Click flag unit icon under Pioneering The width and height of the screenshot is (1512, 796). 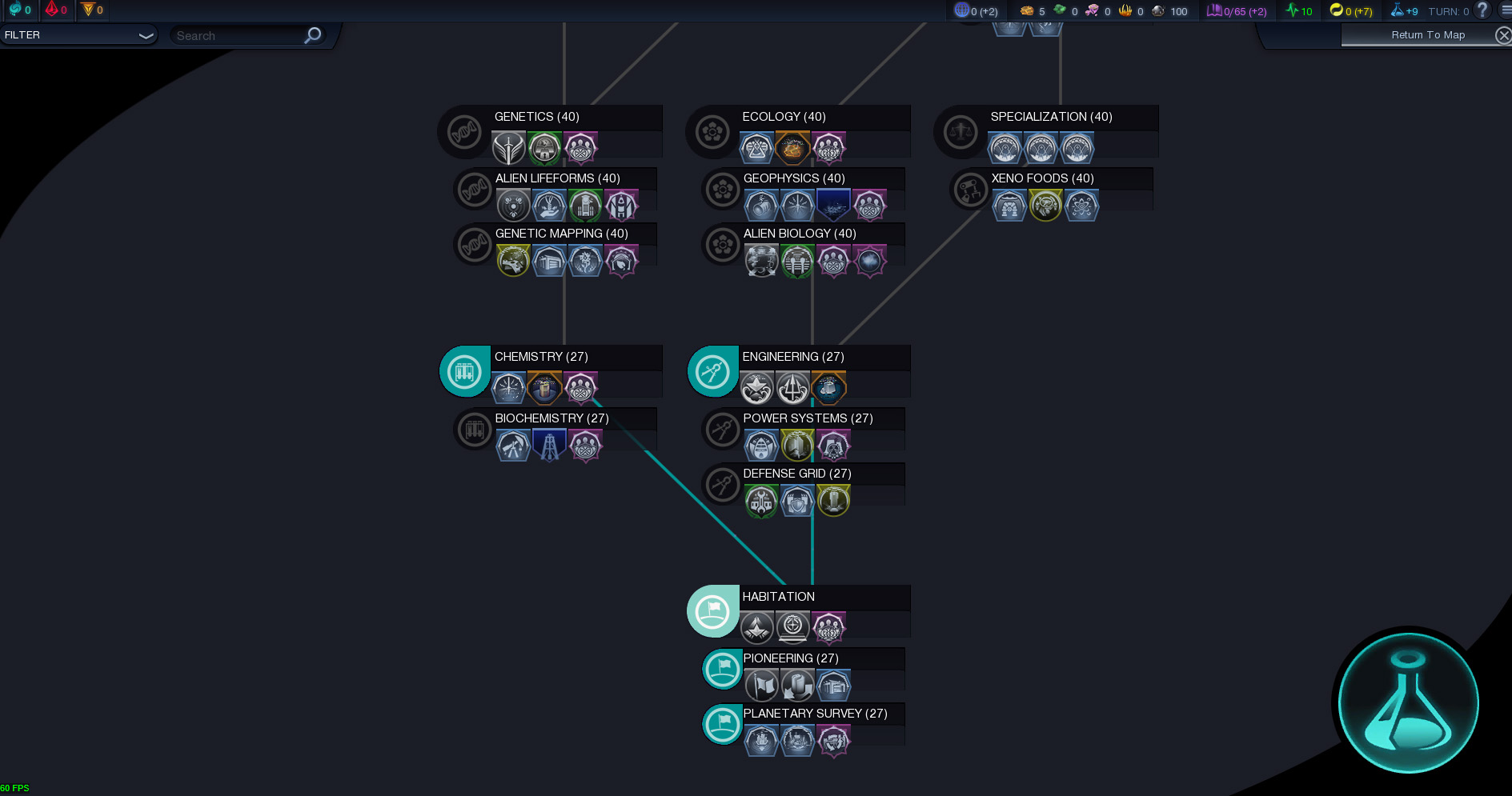coord(761,686)
